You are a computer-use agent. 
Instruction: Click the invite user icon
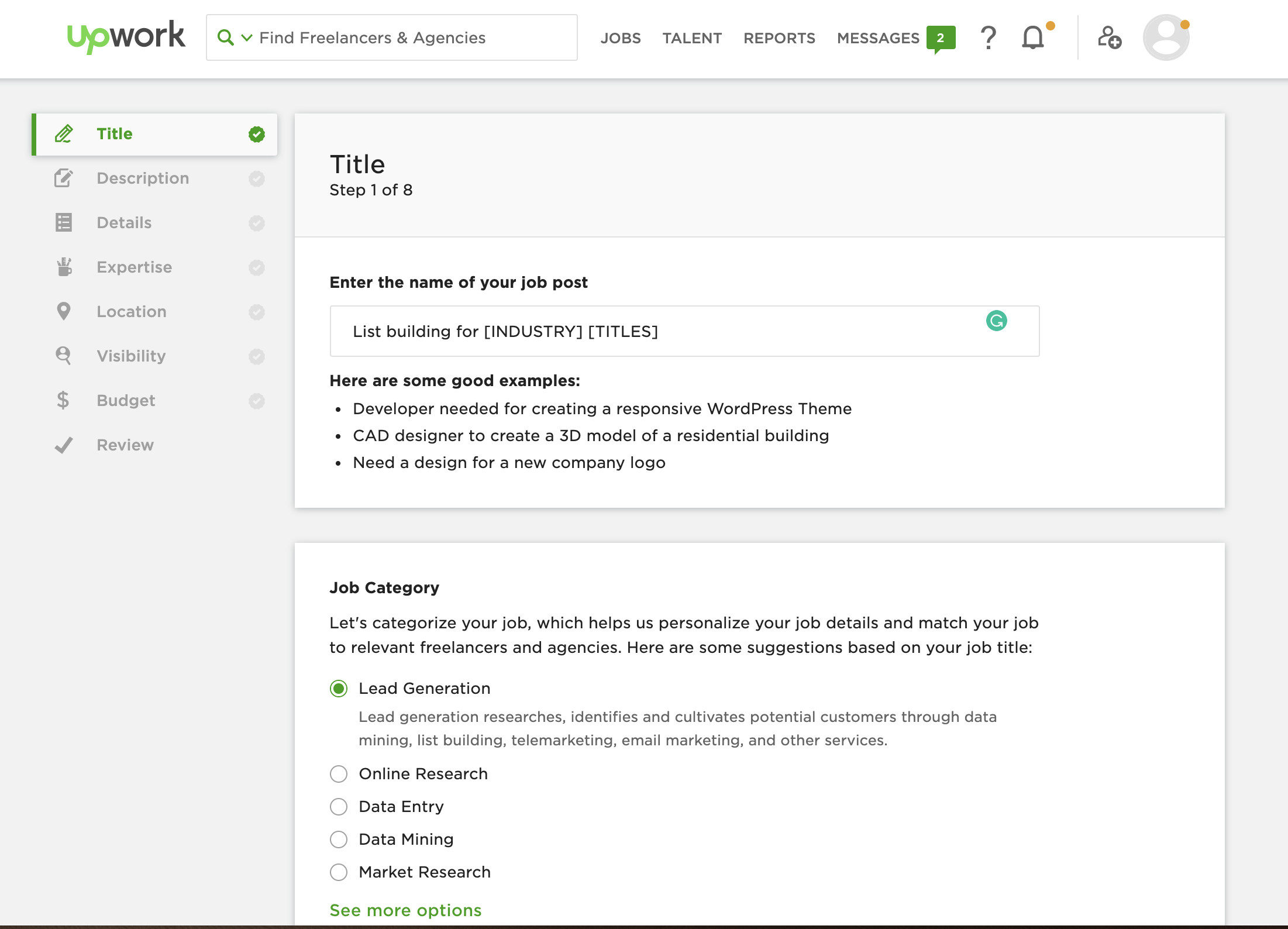click(x=1109, y=37)
